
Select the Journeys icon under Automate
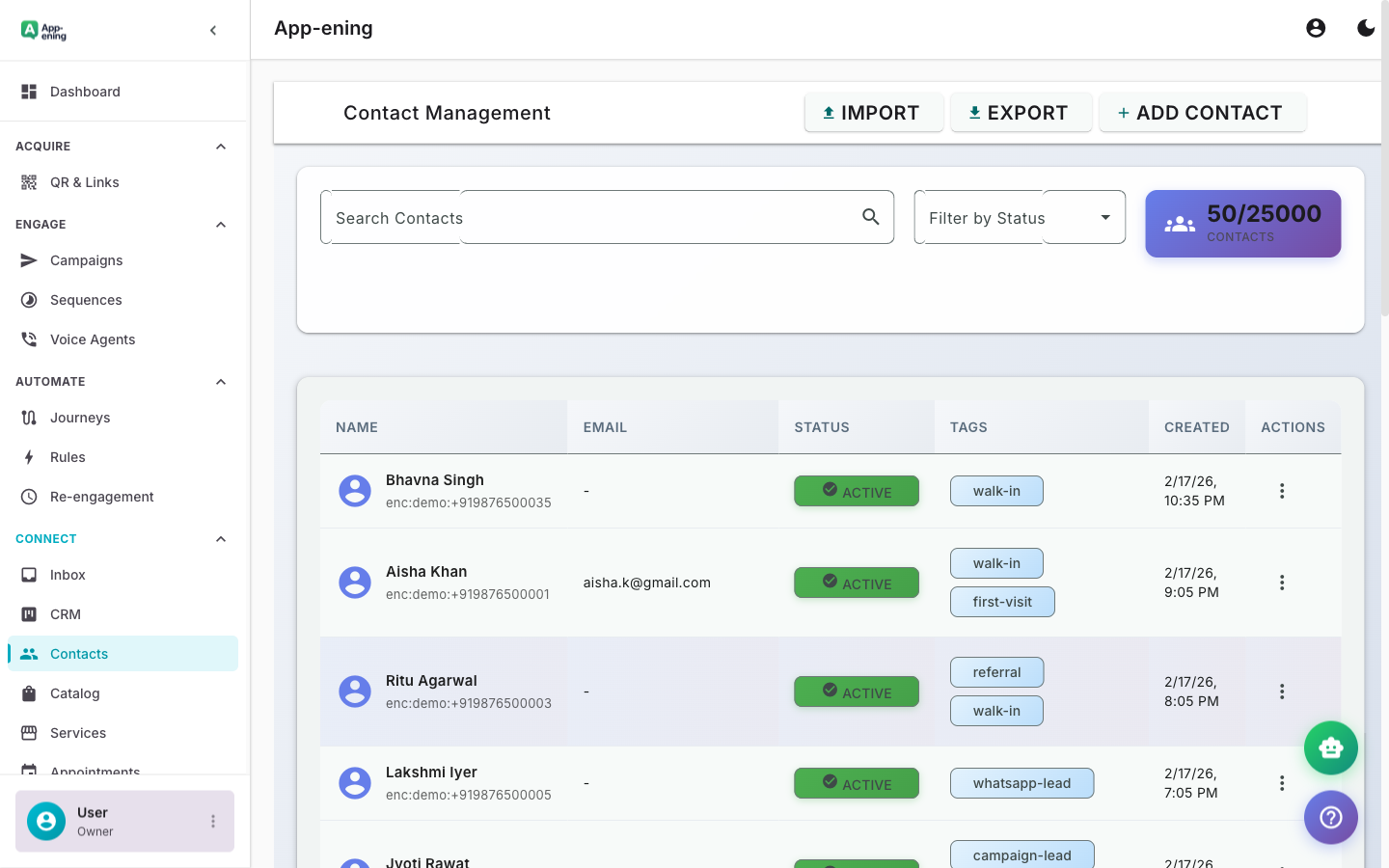point(27,417)
